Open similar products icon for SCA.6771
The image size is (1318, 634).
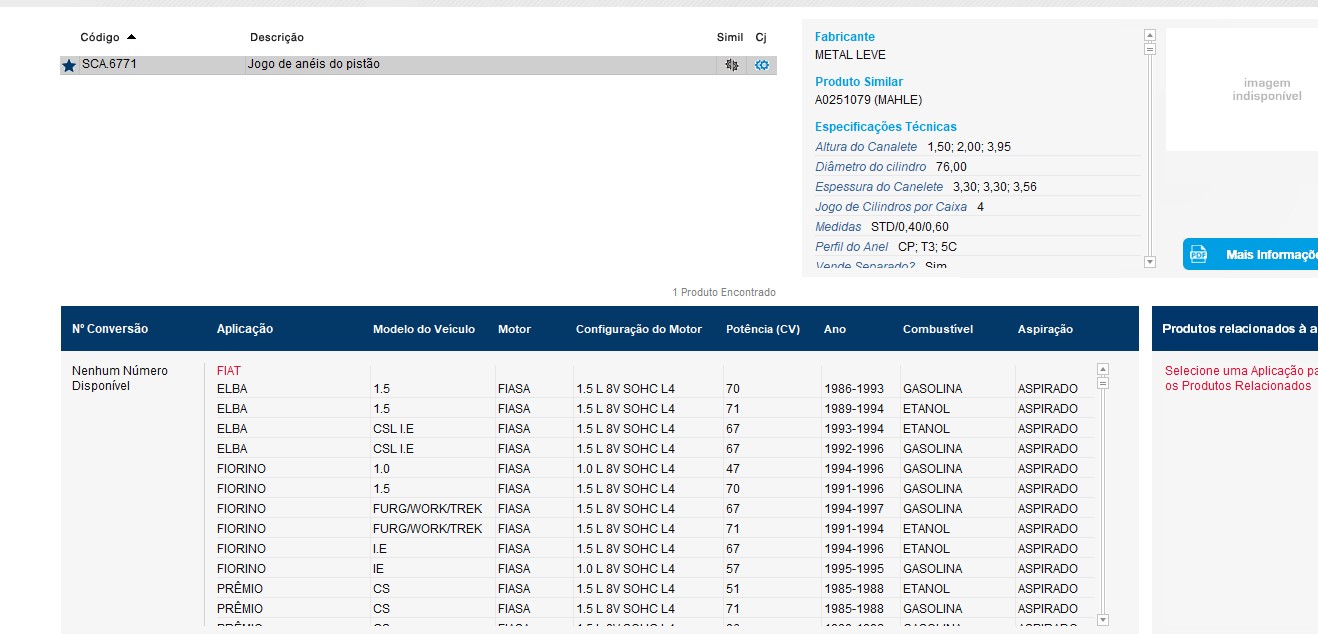pos(732,65)
